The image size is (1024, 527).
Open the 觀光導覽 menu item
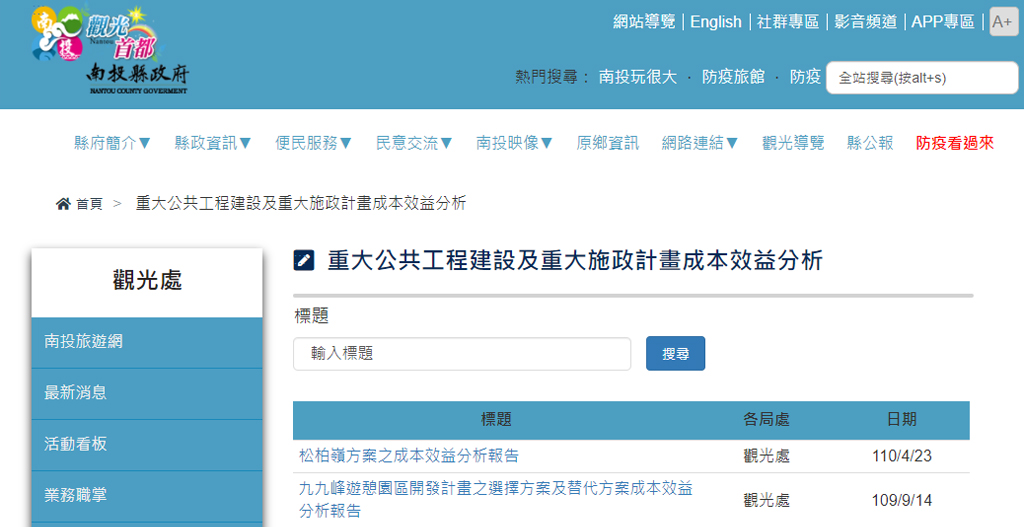(793, 143)
